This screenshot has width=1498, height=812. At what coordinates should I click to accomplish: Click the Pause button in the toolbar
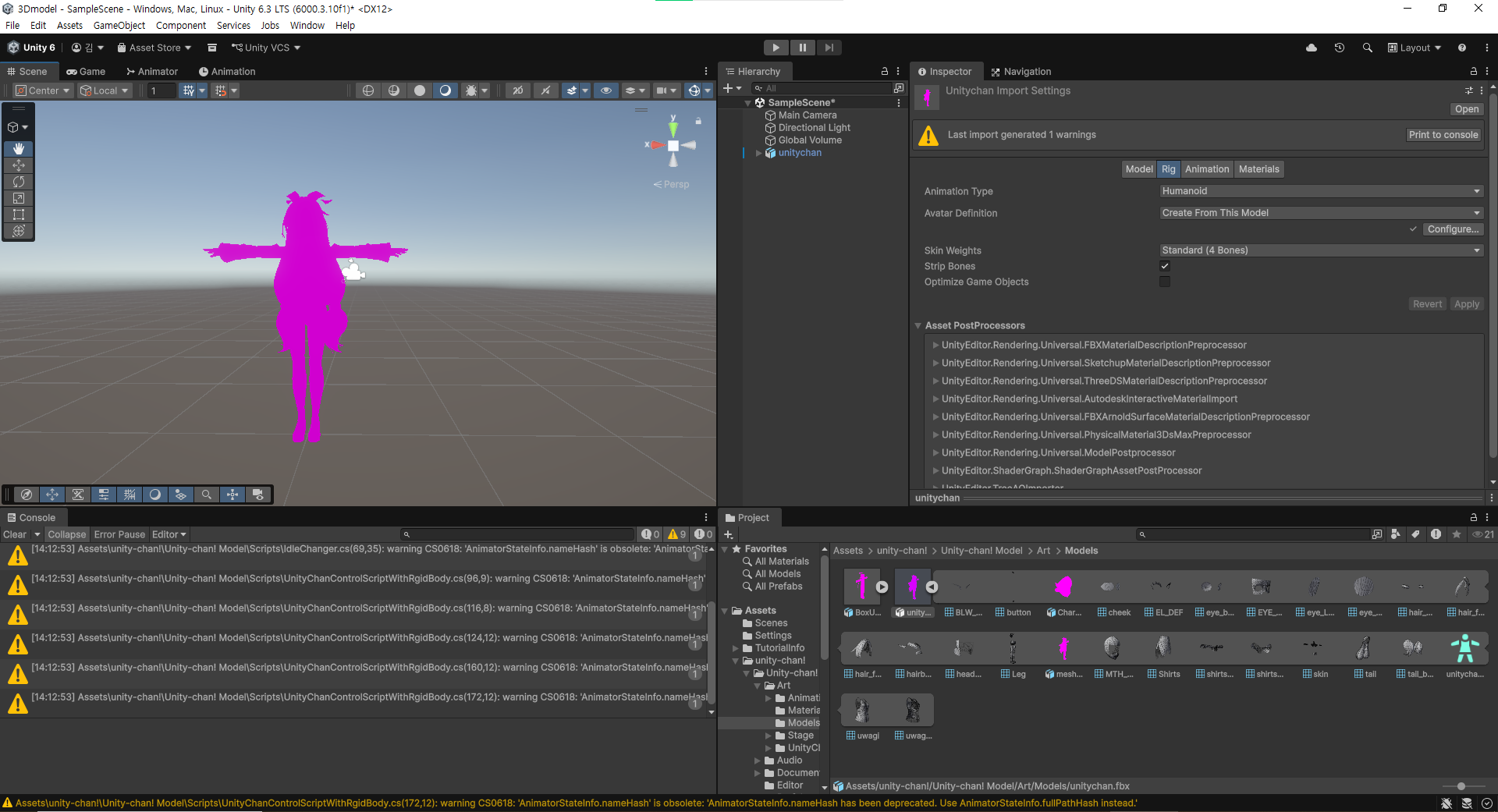pos(802,48)
